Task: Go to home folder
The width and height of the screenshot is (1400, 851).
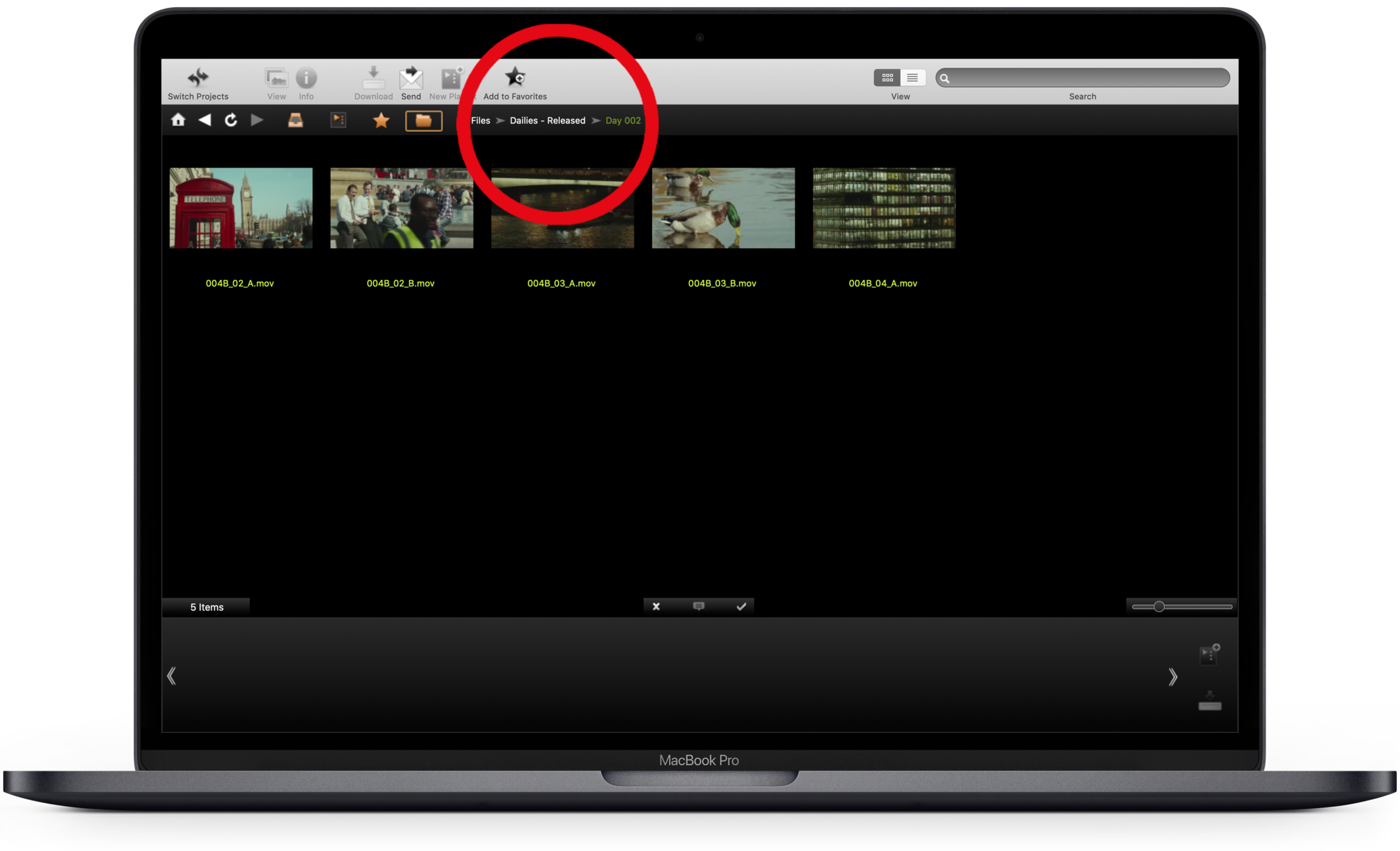Action: pos(178,120)
